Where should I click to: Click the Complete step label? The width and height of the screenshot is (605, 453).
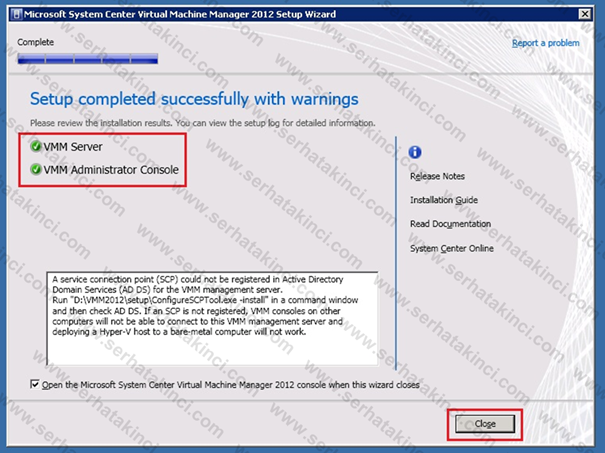point(35,42)
